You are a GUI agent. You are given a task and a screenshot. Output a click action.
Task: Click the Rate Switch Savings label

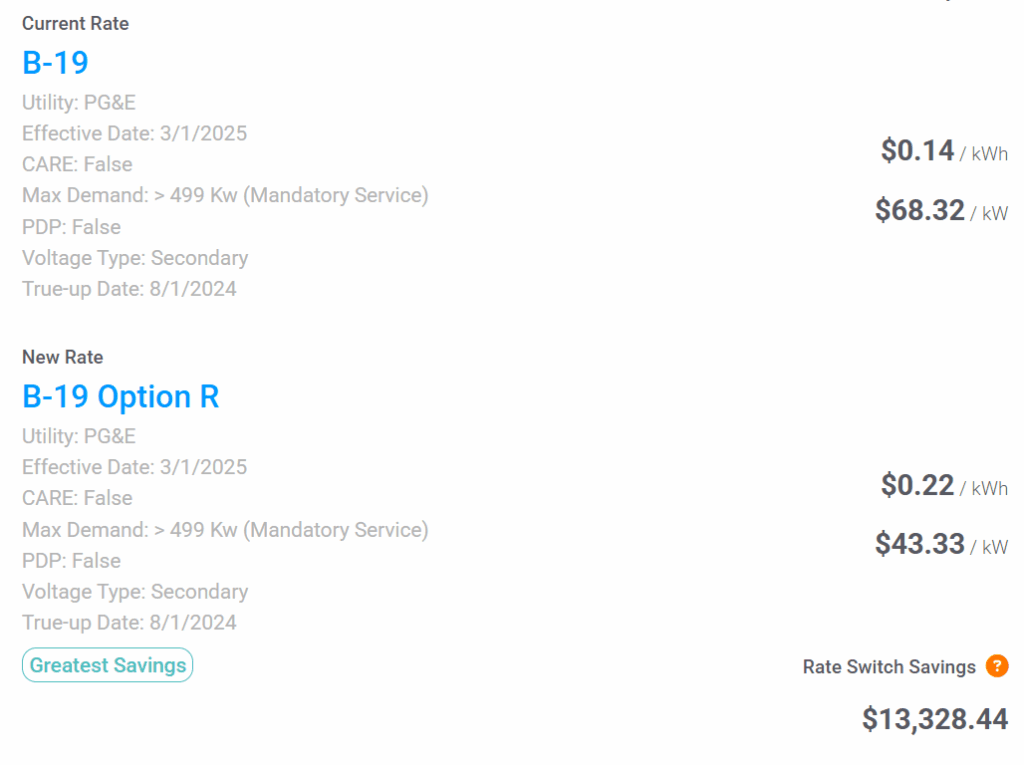tap(889, 667)
